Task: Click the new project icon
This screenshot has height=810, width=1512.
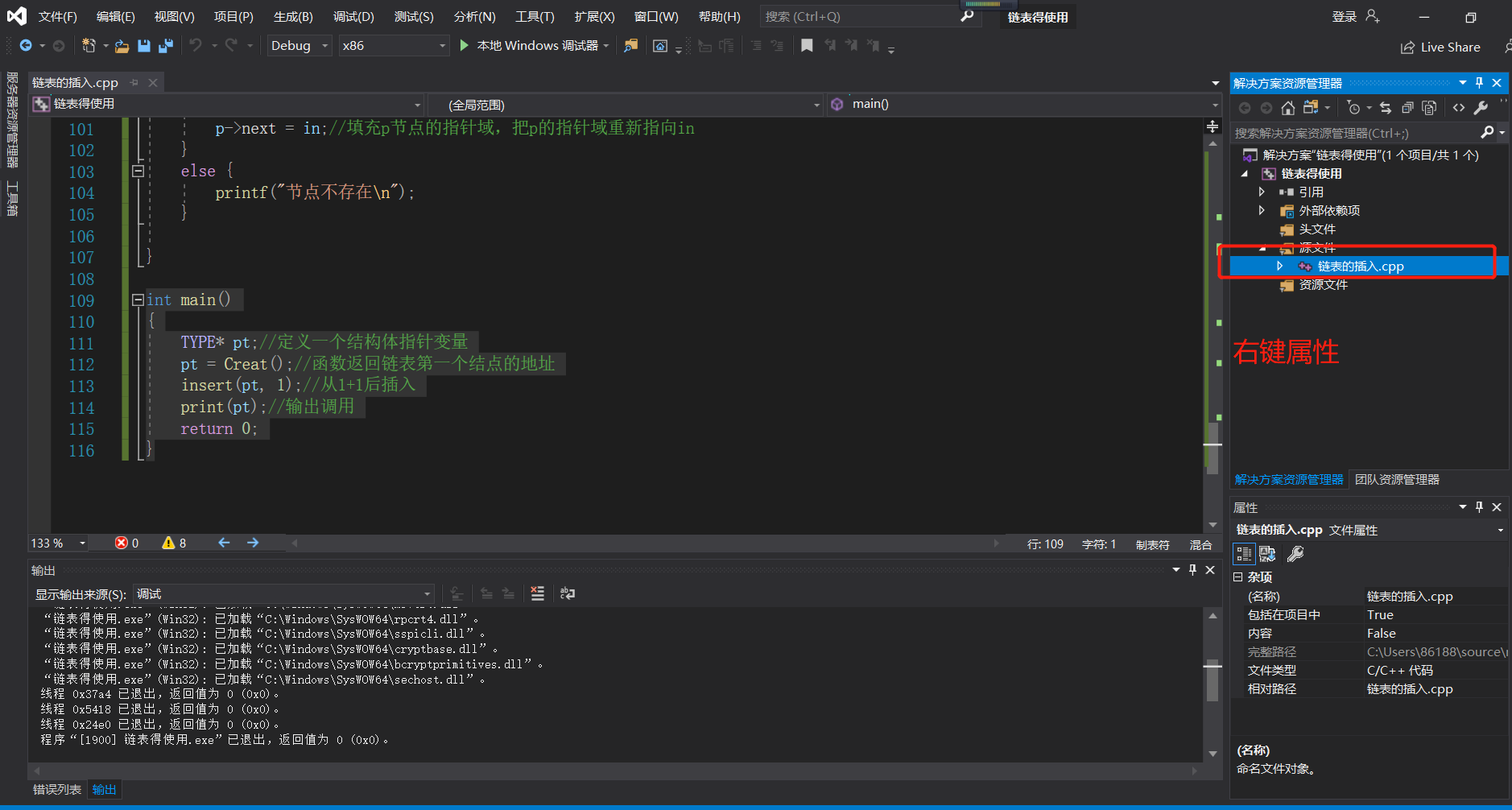Action: click(x=89, y=46)
